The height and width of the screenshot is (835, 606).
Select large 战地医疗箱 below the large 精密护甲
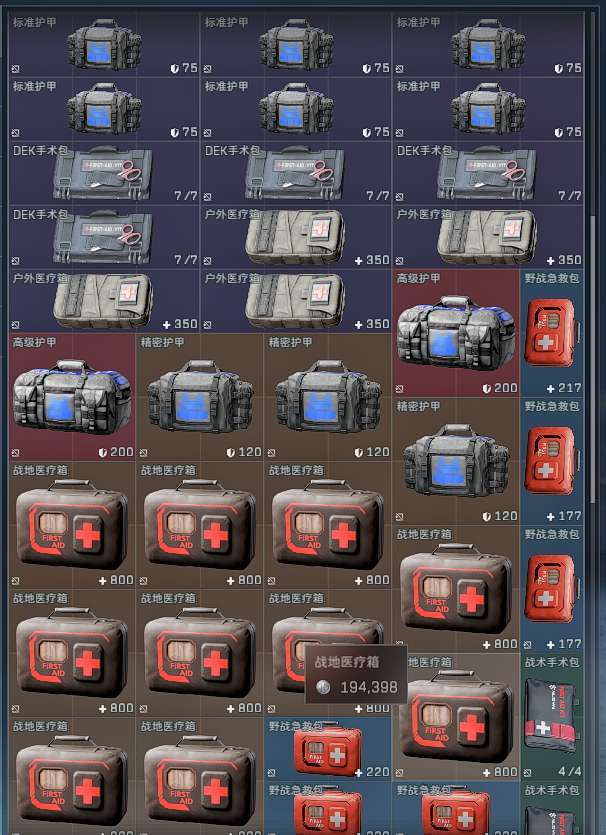point(455,589)
